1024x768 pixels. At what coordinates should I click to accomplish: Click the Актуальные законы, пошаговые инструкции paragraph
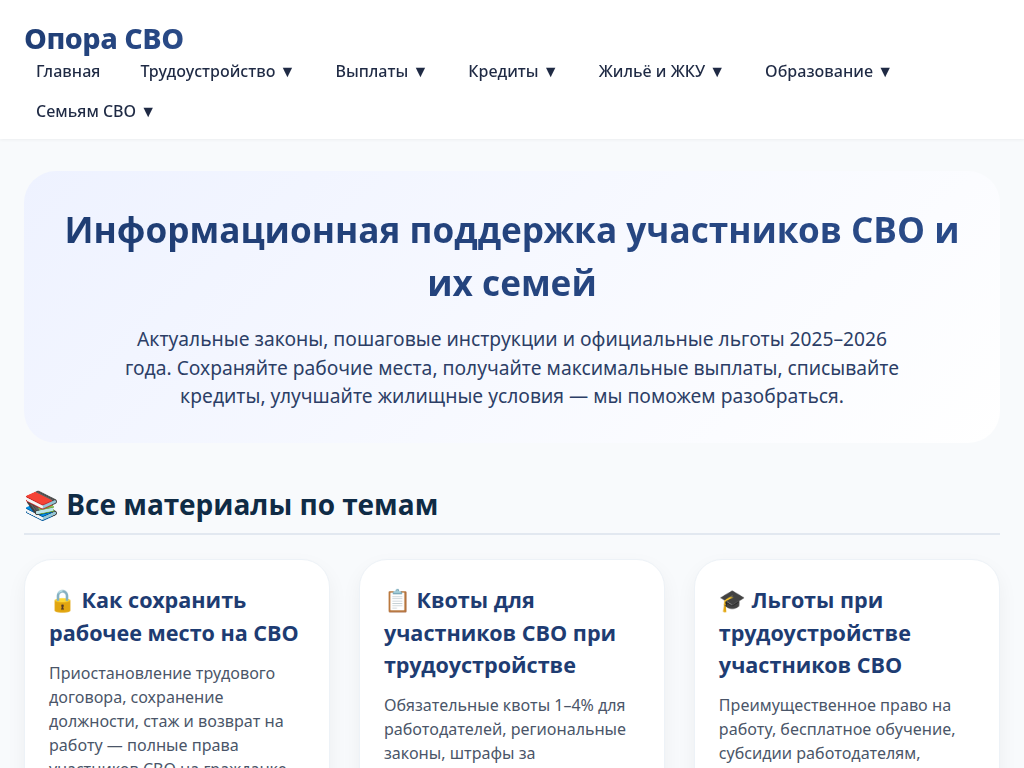512,368
